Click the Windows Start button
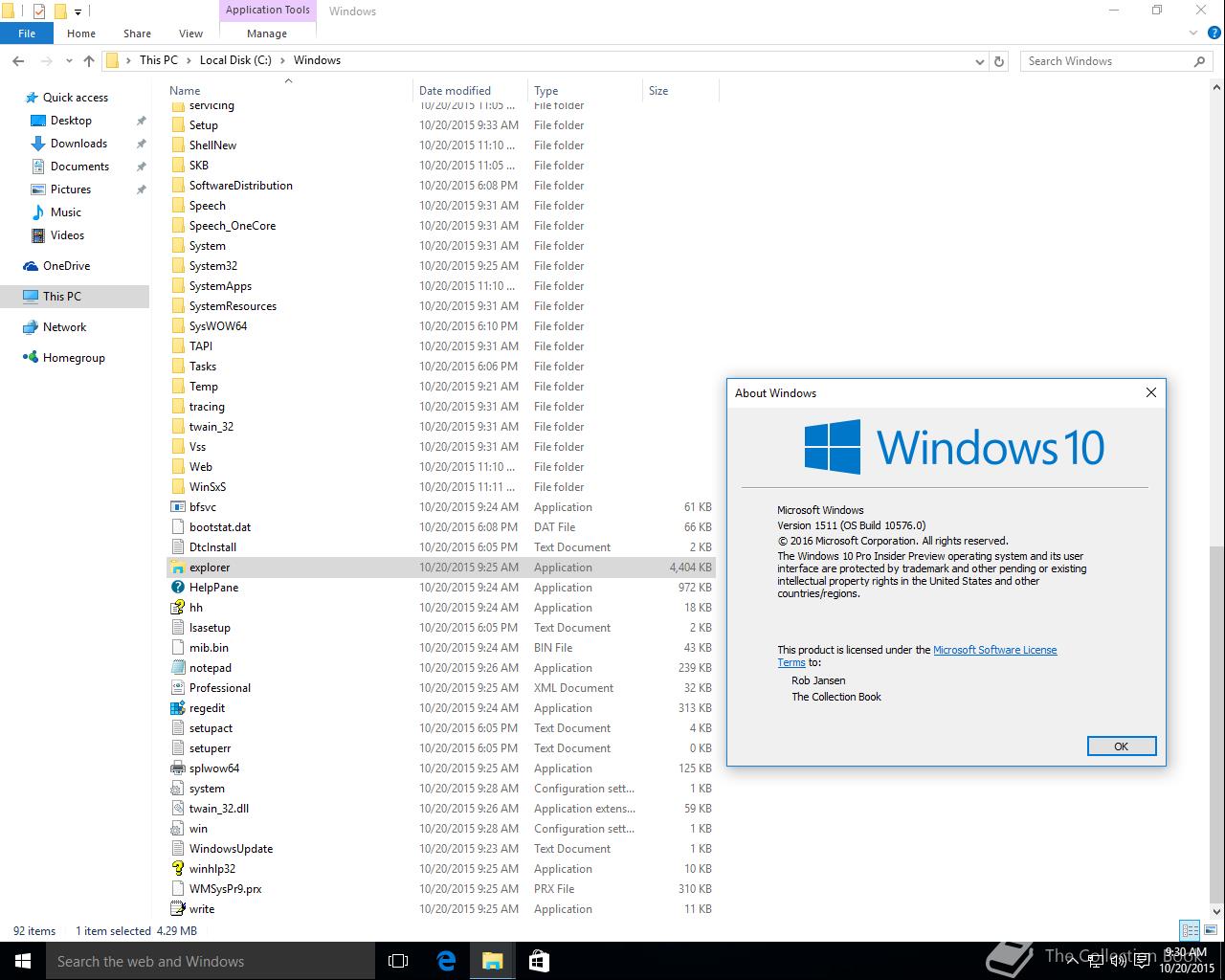 point(23,961)
